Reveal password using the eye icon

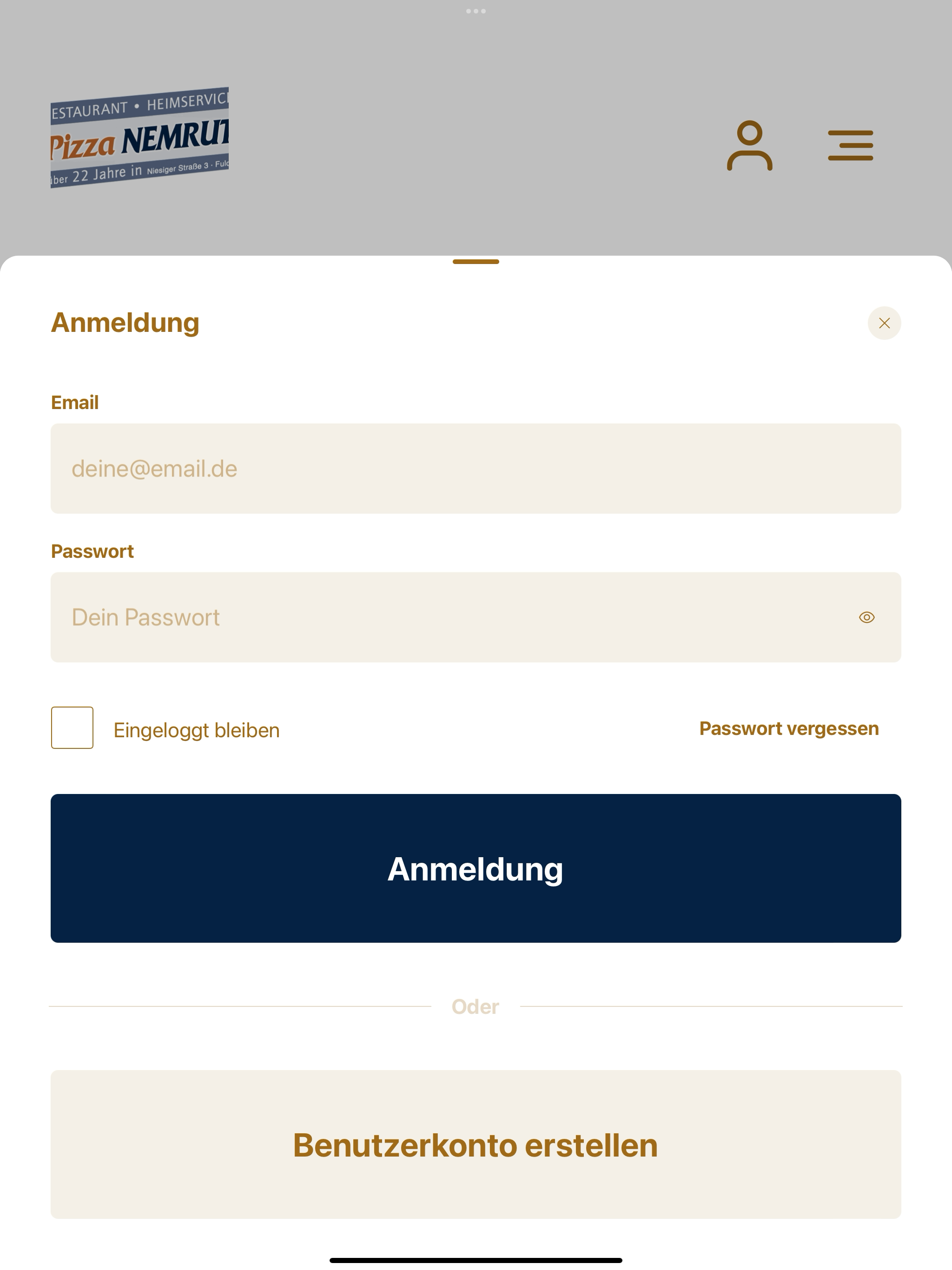coord(866,617)
